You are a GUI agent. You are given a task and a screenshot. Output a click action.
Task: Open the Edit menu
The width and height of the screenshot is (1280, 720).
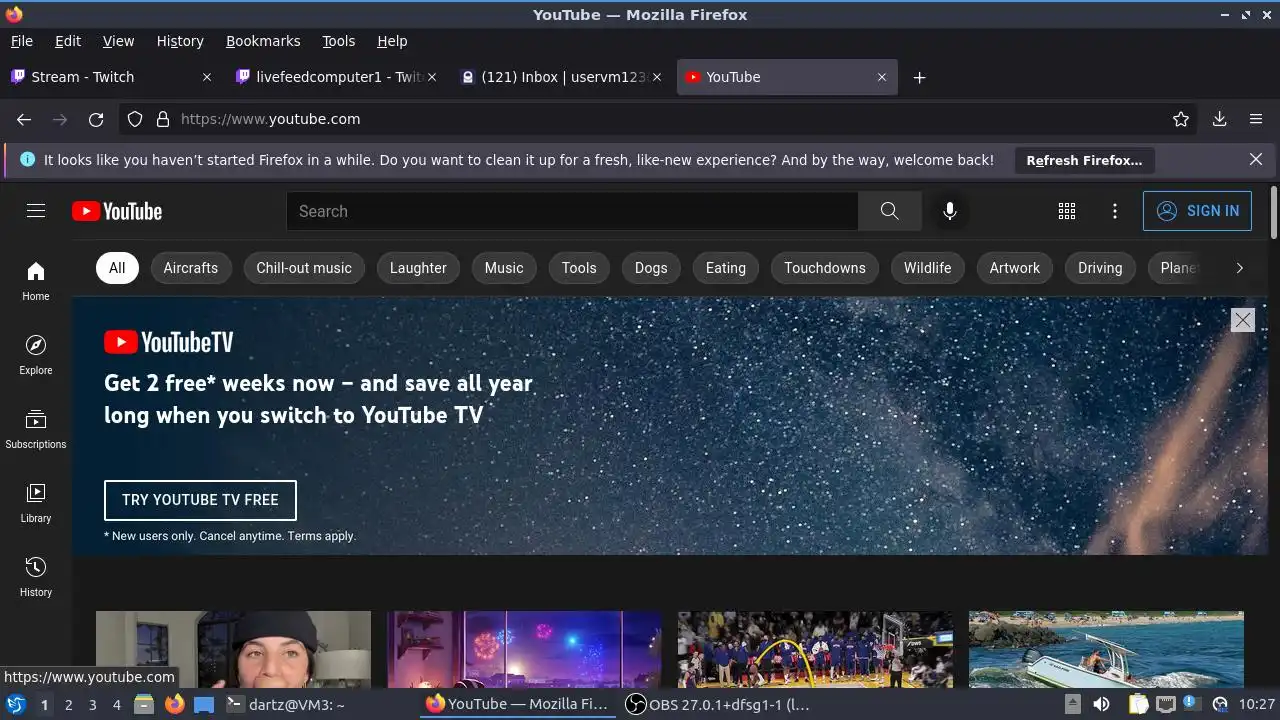[x=68, y=41]
